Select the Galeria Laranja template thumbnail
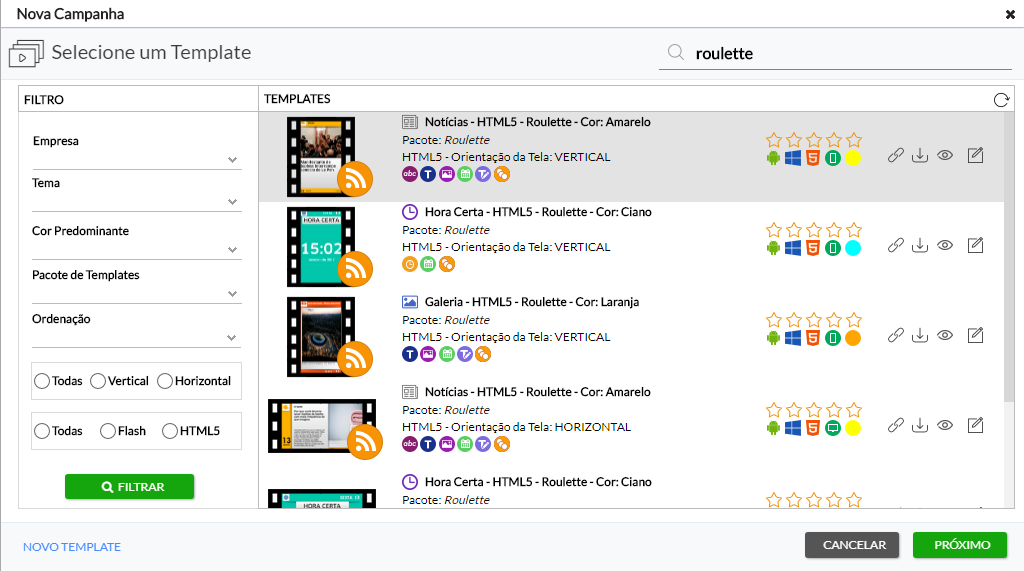The height and width of the screenshot is (571, 1024). pyautogui.click(x=320, y=336)
